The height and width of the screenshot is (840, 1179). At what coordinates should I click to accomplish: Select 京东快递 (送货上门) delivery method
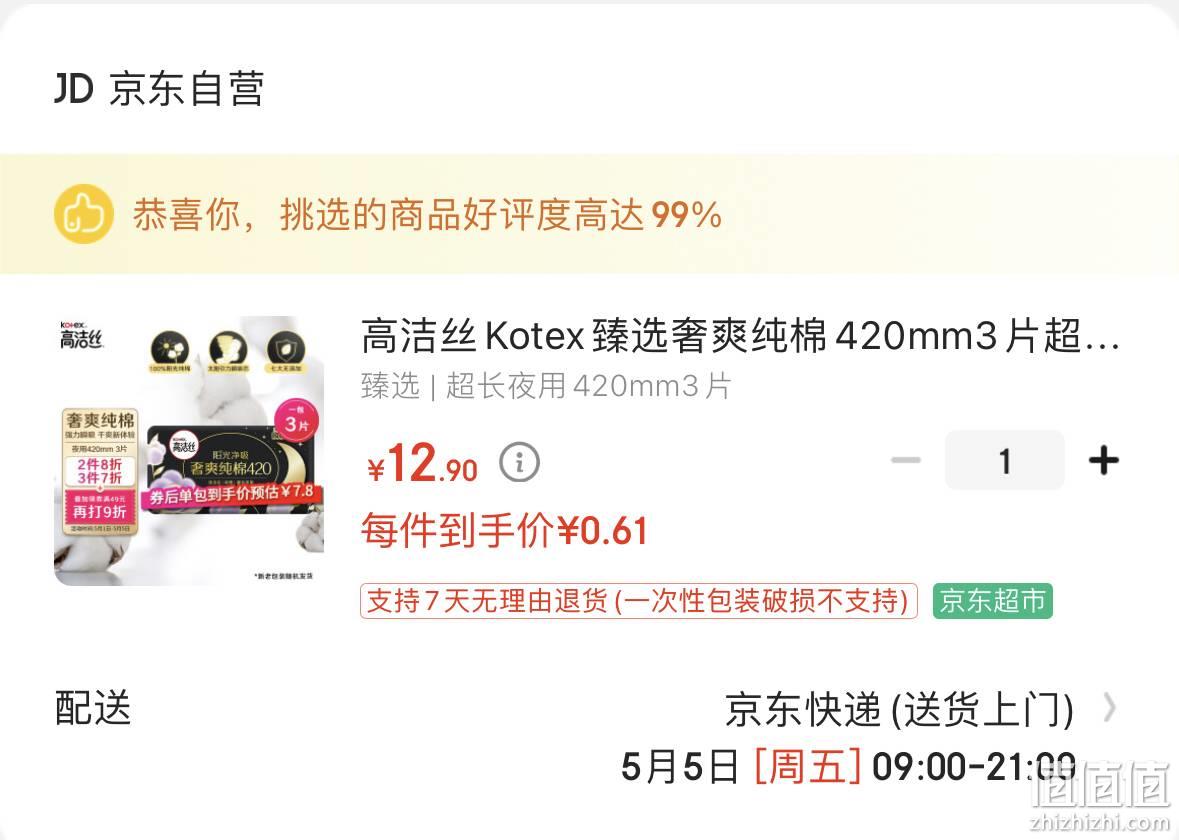click(899, 709)
